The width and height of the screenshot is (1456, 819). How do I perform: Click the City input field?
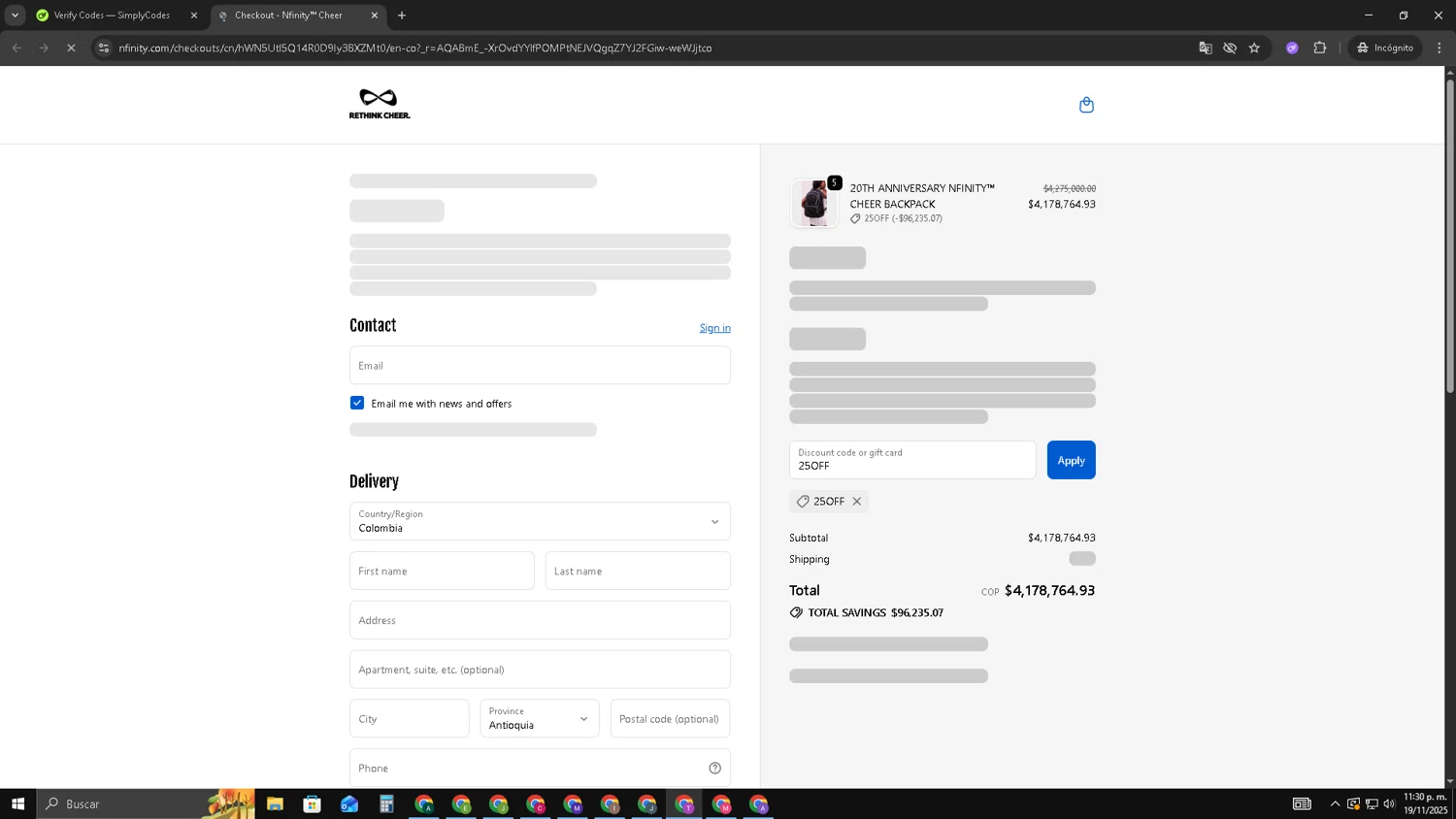(410, 719)
